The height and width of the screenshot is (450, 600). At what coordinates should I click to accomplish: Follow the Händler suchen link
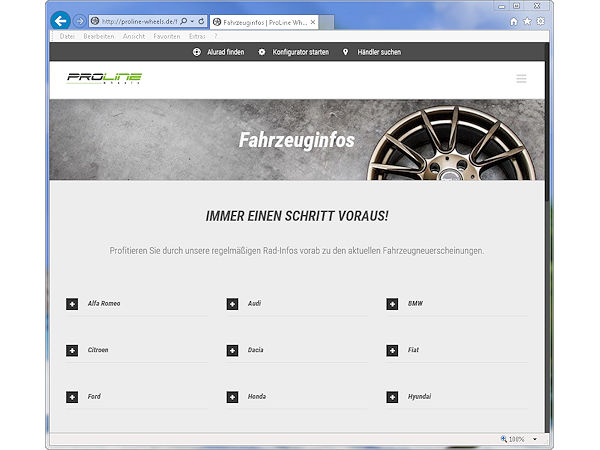379,52
